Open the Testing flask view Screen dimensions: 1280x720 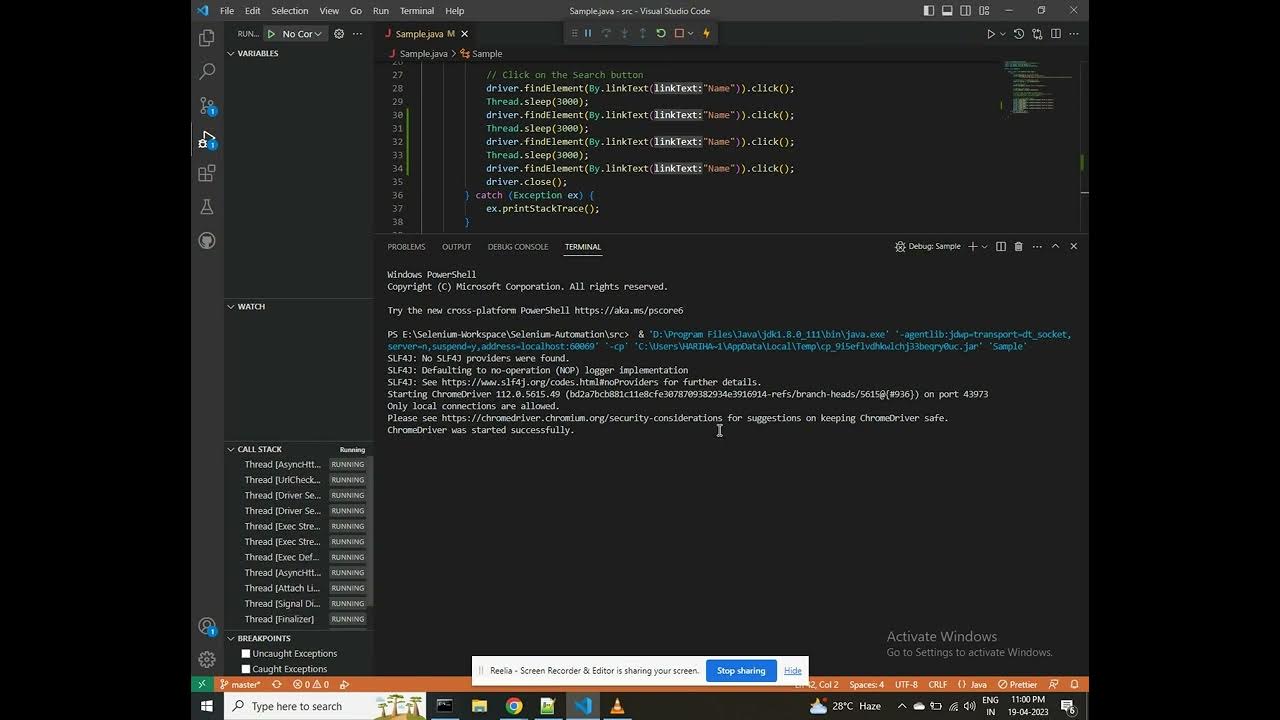[x=207, y=207]
